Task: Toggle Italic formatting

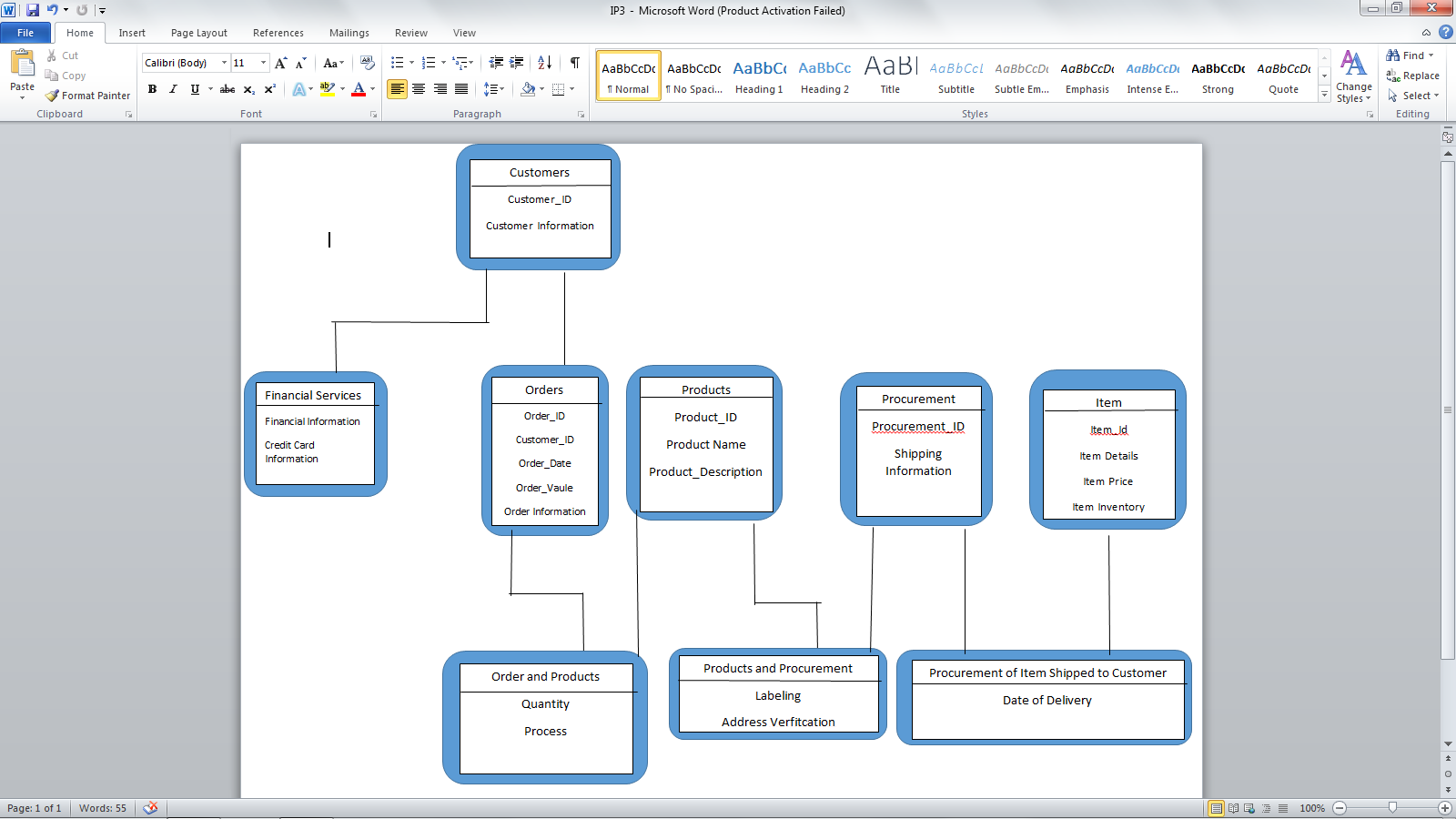Action: point(173,89)
